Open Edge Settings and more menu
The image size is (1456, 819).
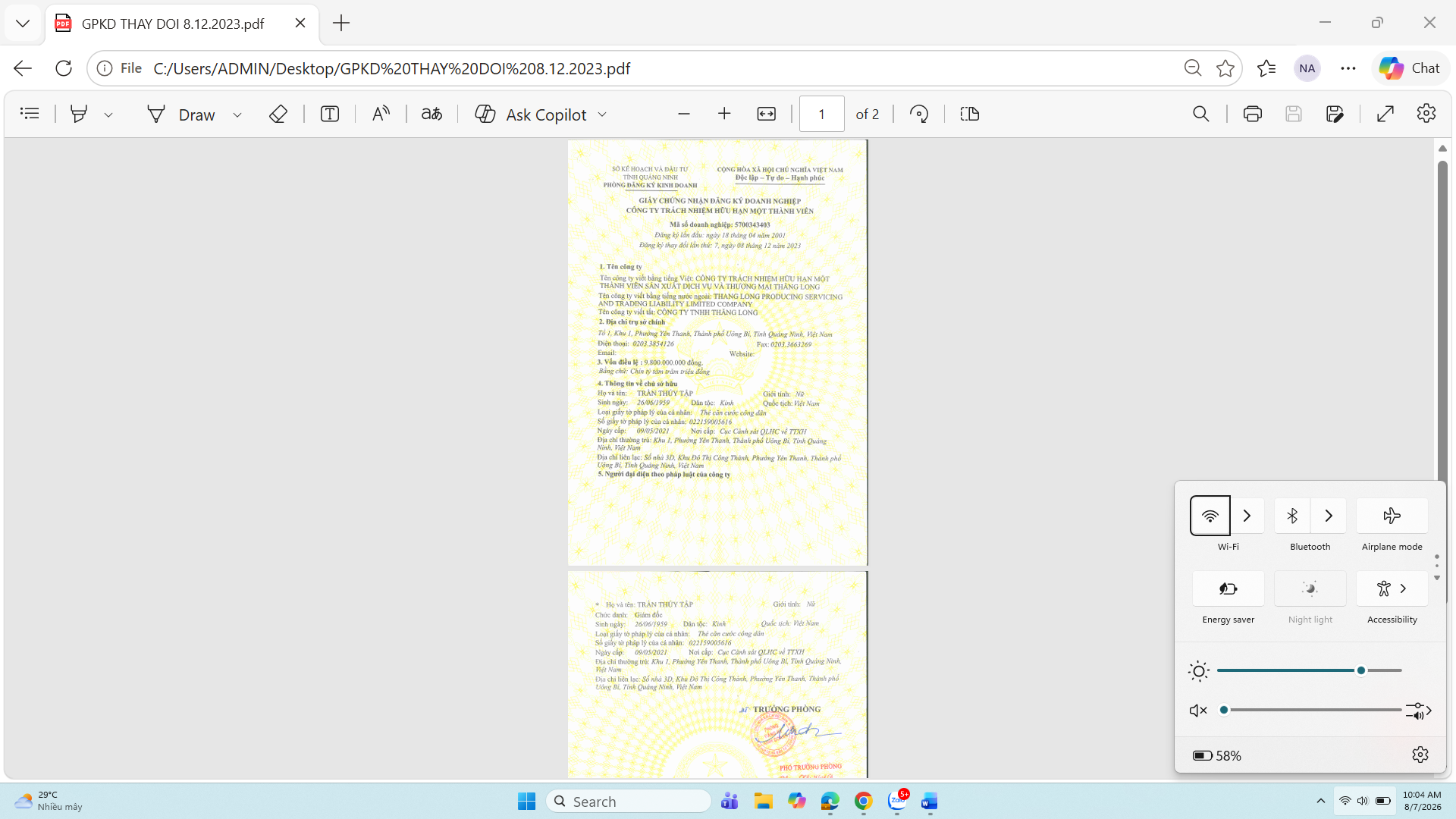(x=1348, y=68)
